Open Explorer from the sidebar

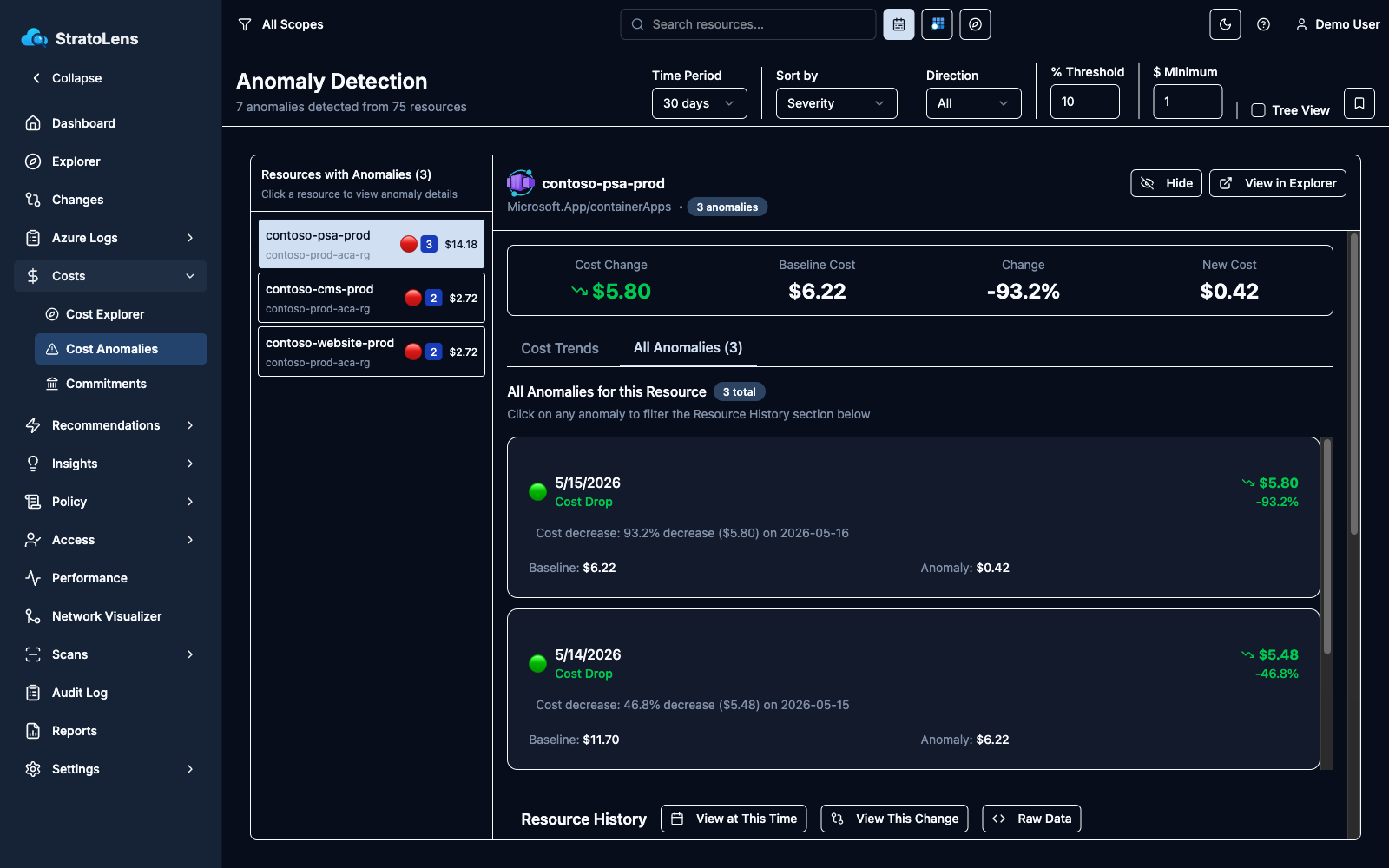point(110,161)
